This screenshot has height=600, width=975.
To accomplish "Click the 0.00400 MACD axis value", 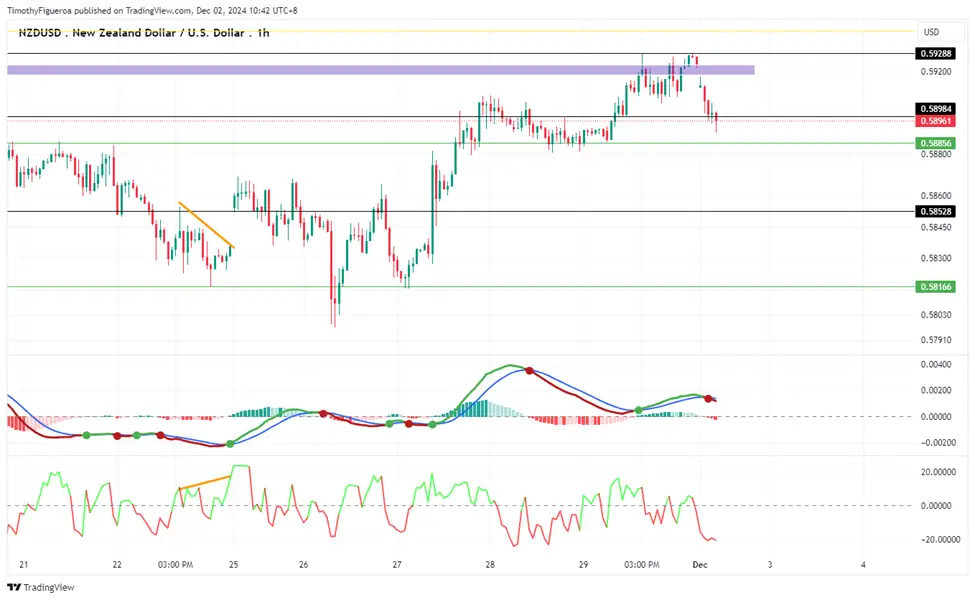I will (x=936, y=364).
